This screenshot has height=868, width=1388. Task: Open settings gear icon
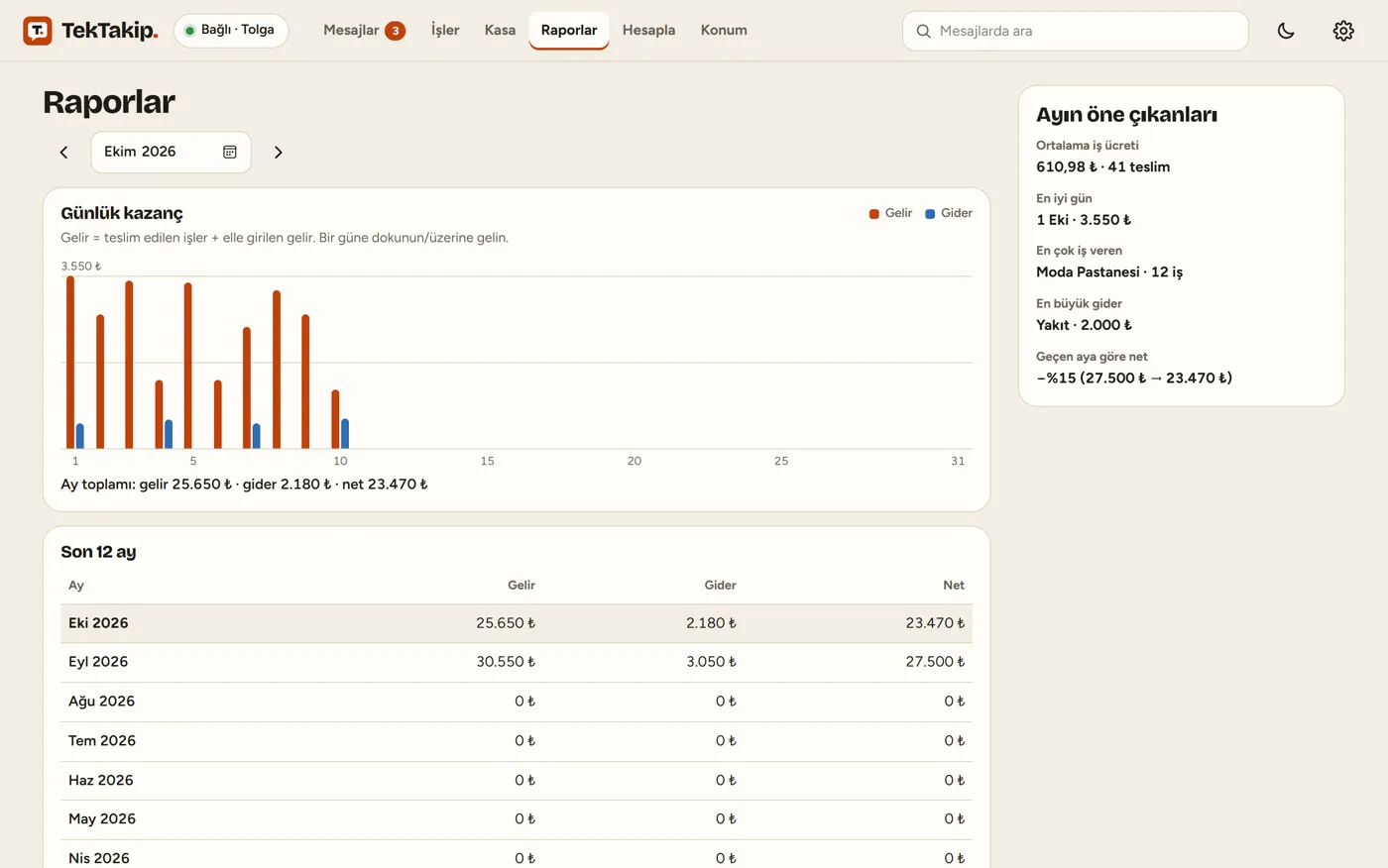1343,31
